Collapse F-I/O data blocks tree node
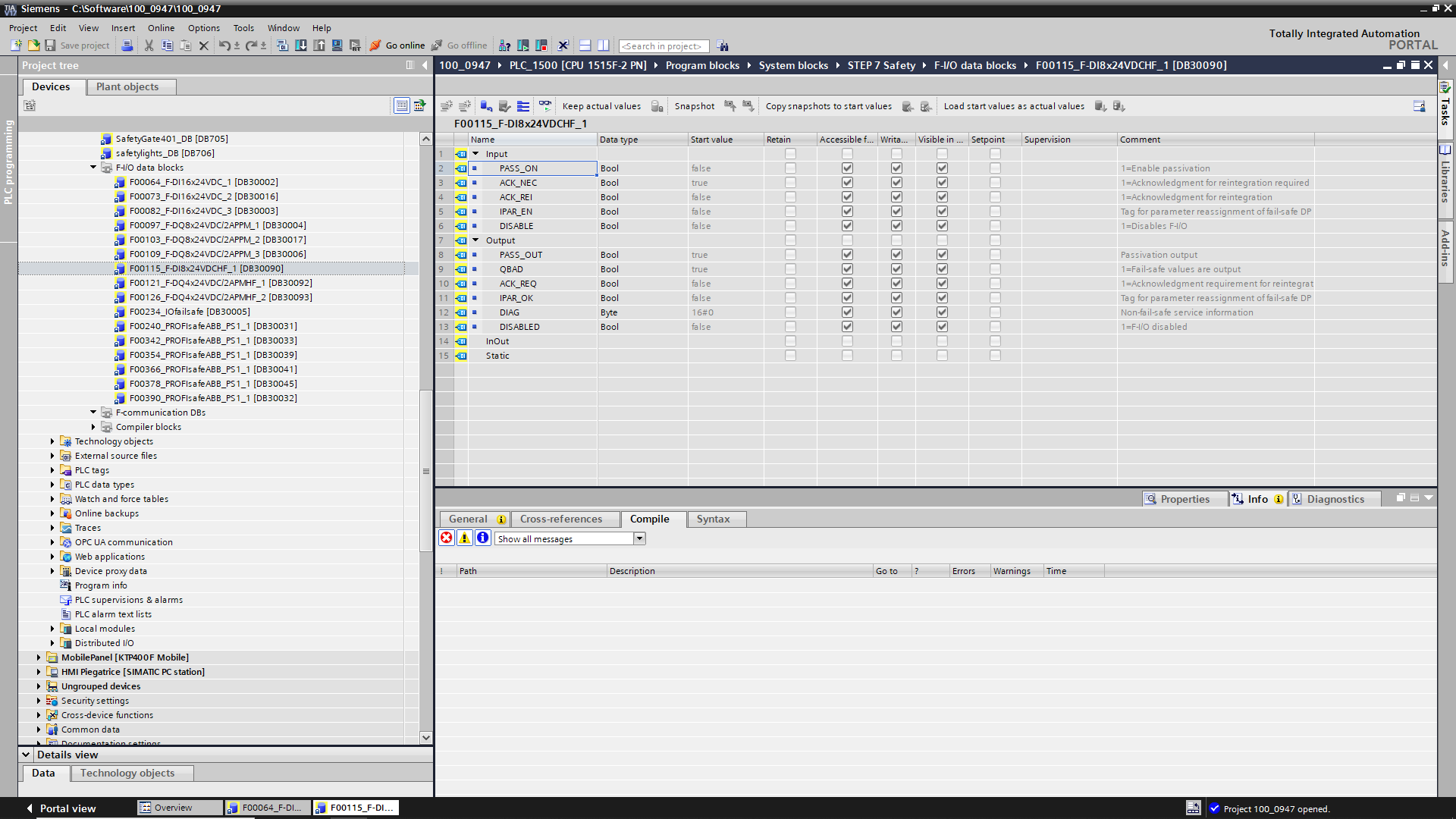Image resolution: width=1456 pixels, height=819 pixels. click(93, 168)
